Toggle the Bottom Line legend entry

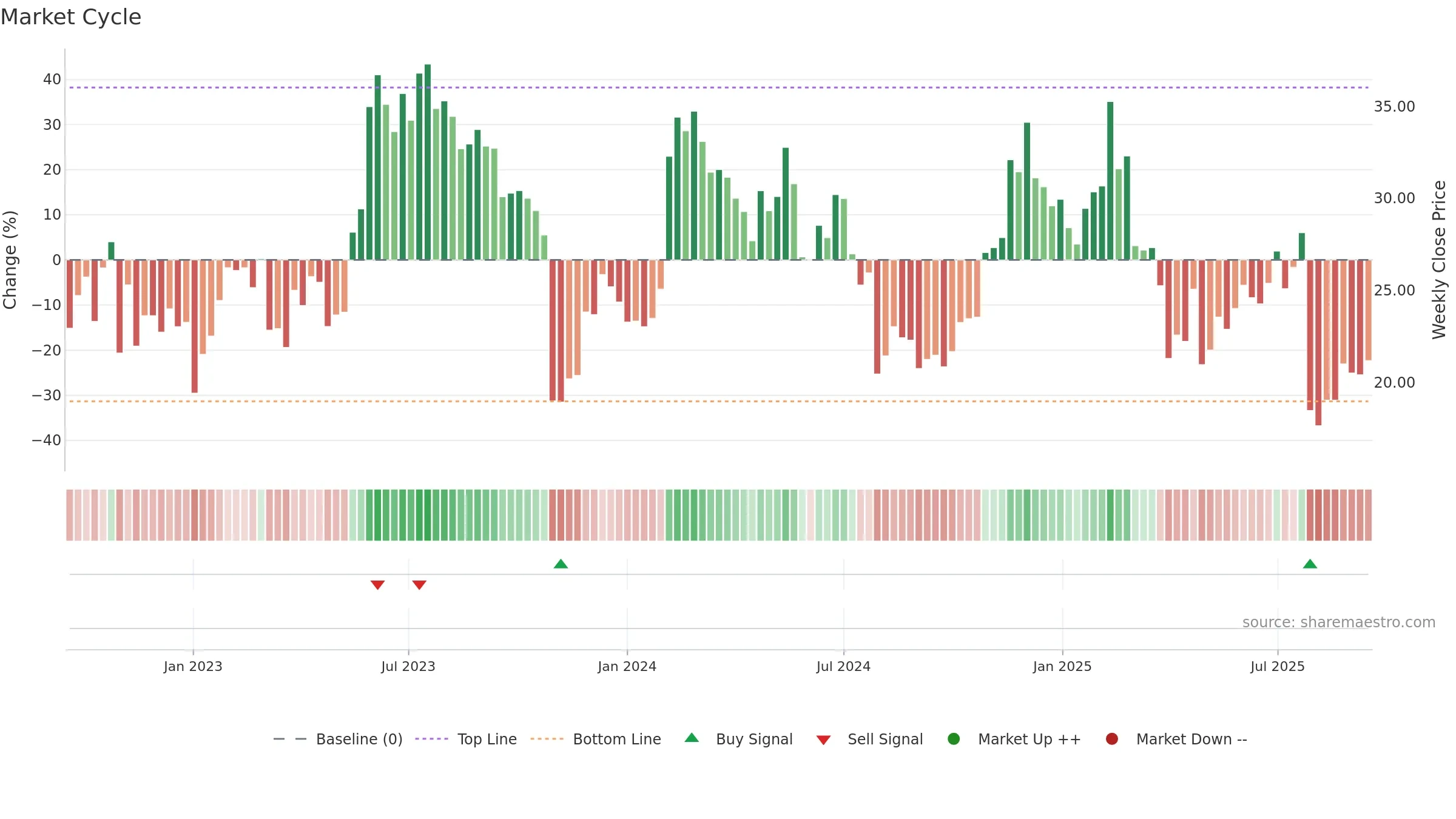click(596, 739)
